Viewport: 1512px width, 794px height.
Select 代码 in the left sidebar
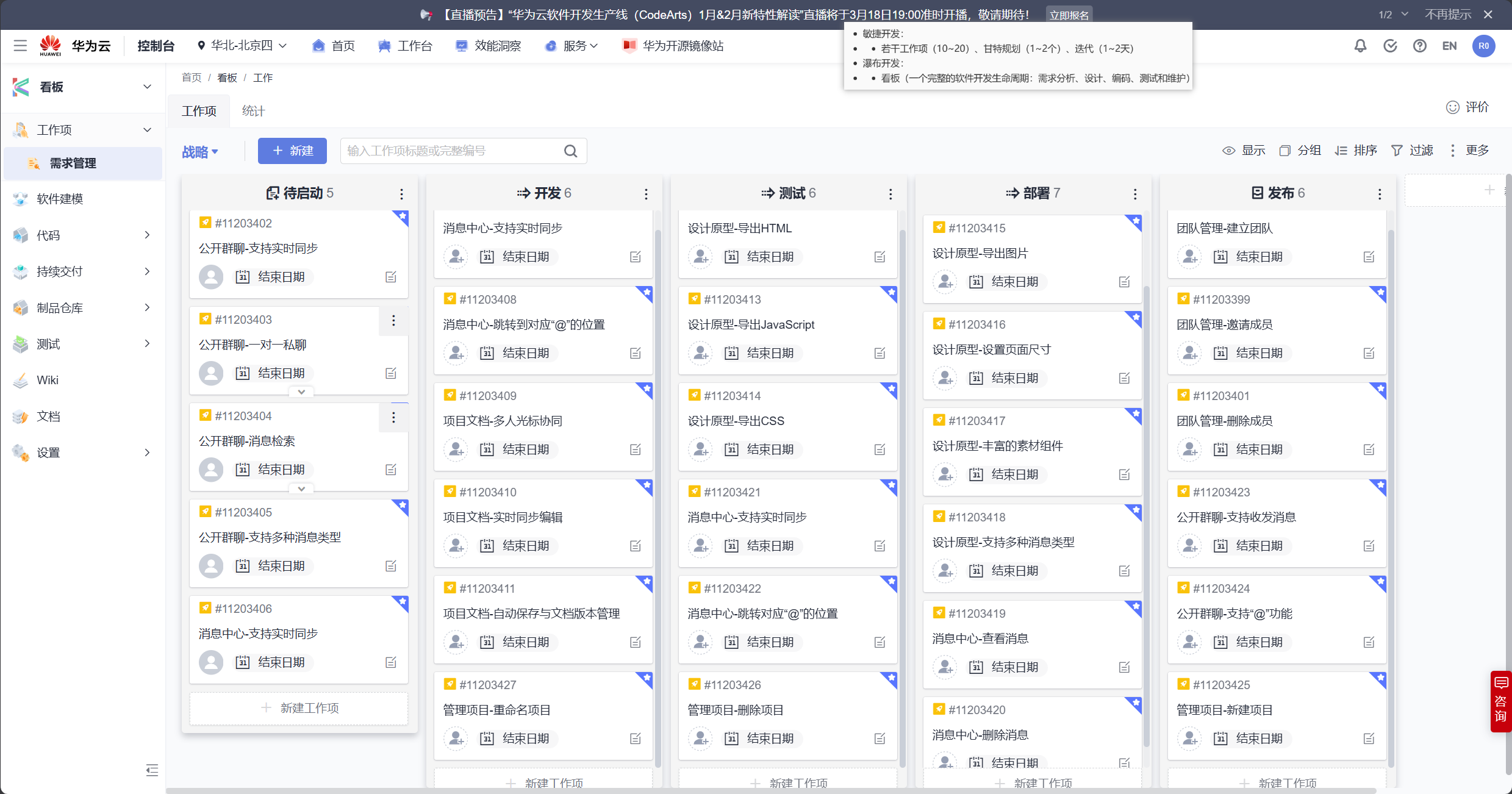pos(48,235)
